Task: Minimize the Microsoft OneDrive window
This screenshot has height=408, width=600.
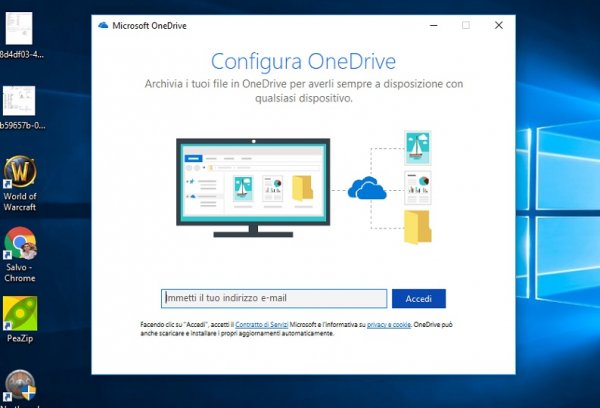Action: pos(434,25)
